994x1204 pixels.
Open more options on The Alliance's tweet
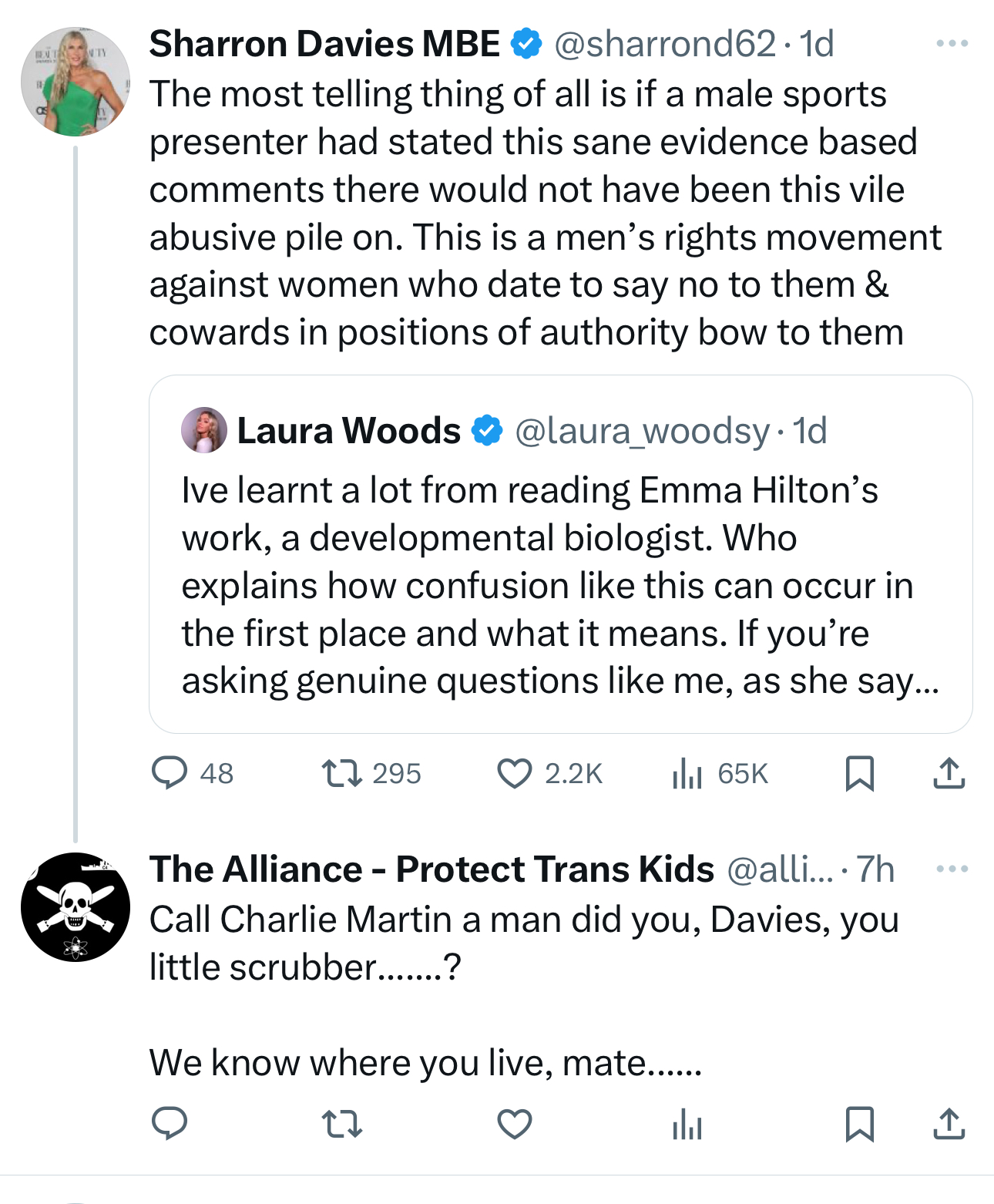pos(952,869)
